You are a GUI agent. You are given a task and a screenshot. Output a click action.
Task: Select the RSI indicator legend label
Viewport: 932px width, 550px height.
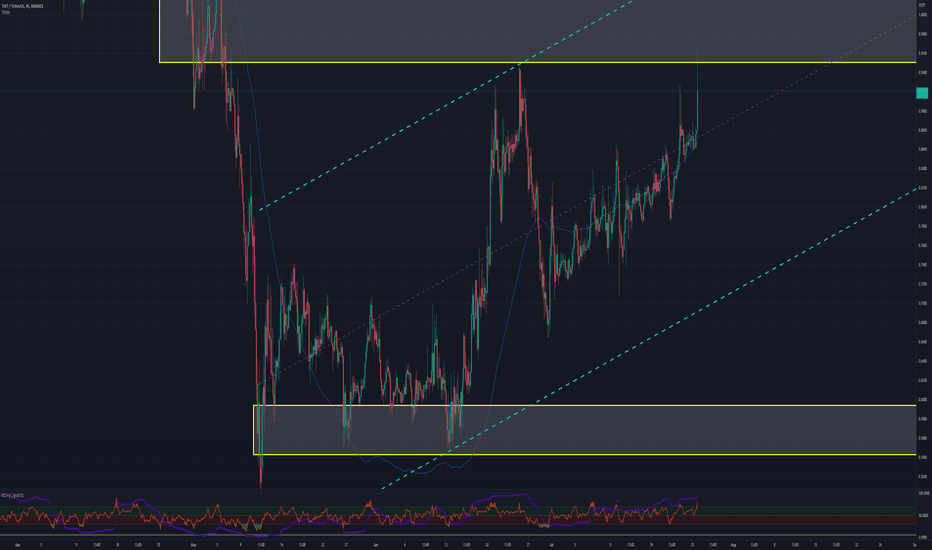(12, 495)
